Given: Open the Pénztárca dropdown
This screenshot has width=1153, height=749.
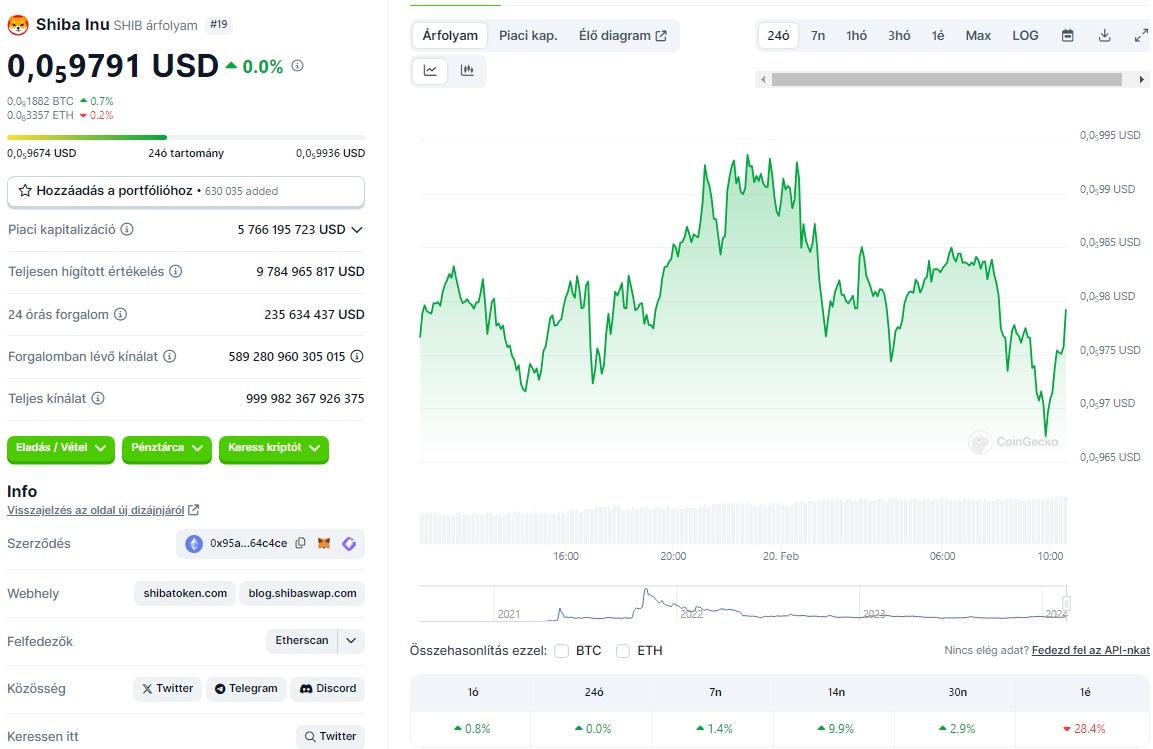Looking at the screenshot, I should [x=167, y=448].
